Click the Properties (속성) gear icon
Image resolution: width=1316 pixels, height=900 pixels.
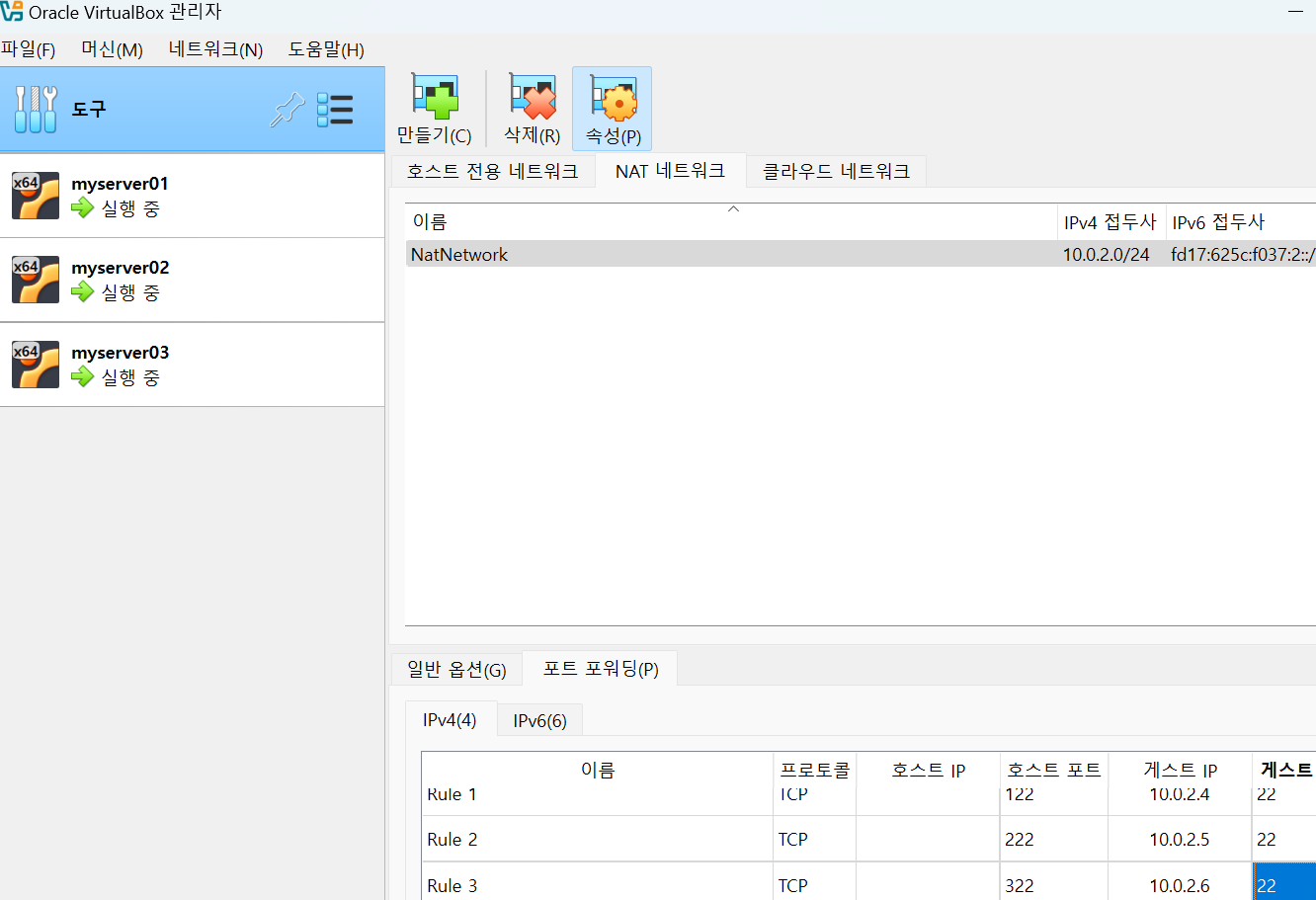614,98
